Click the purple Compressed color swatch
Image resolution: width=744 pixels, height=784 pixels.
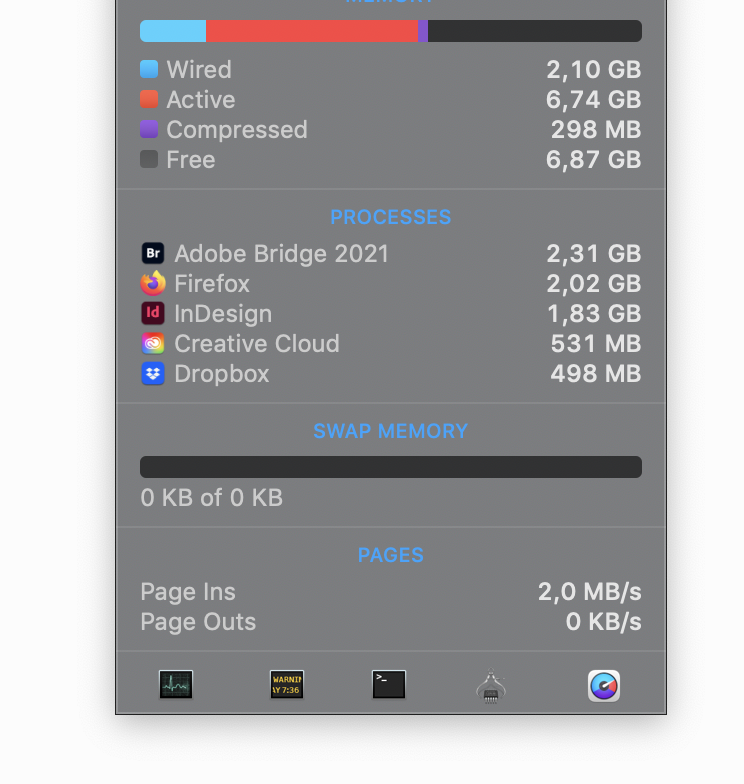[149, 129]
